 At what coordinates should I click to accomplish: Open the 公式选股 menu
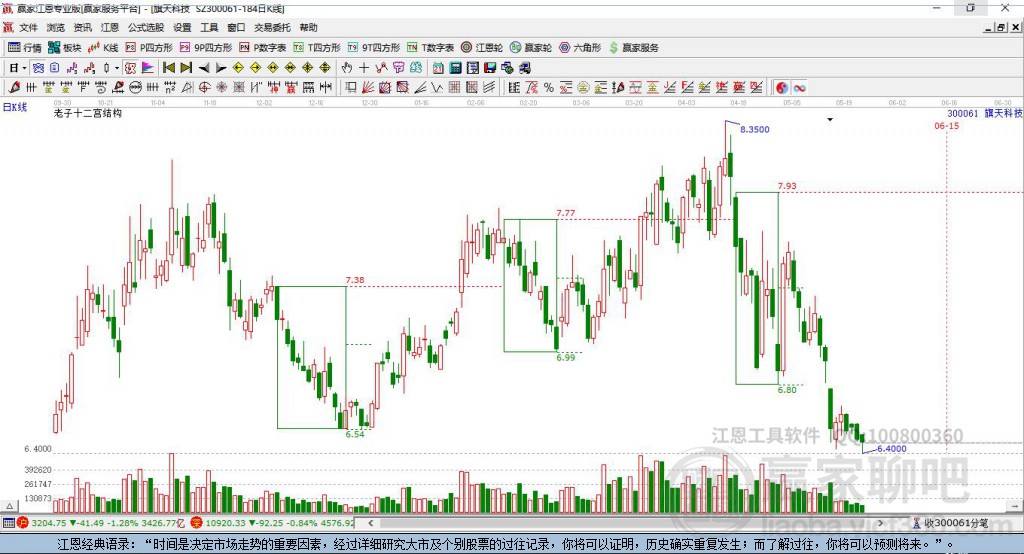click(146, 27)
